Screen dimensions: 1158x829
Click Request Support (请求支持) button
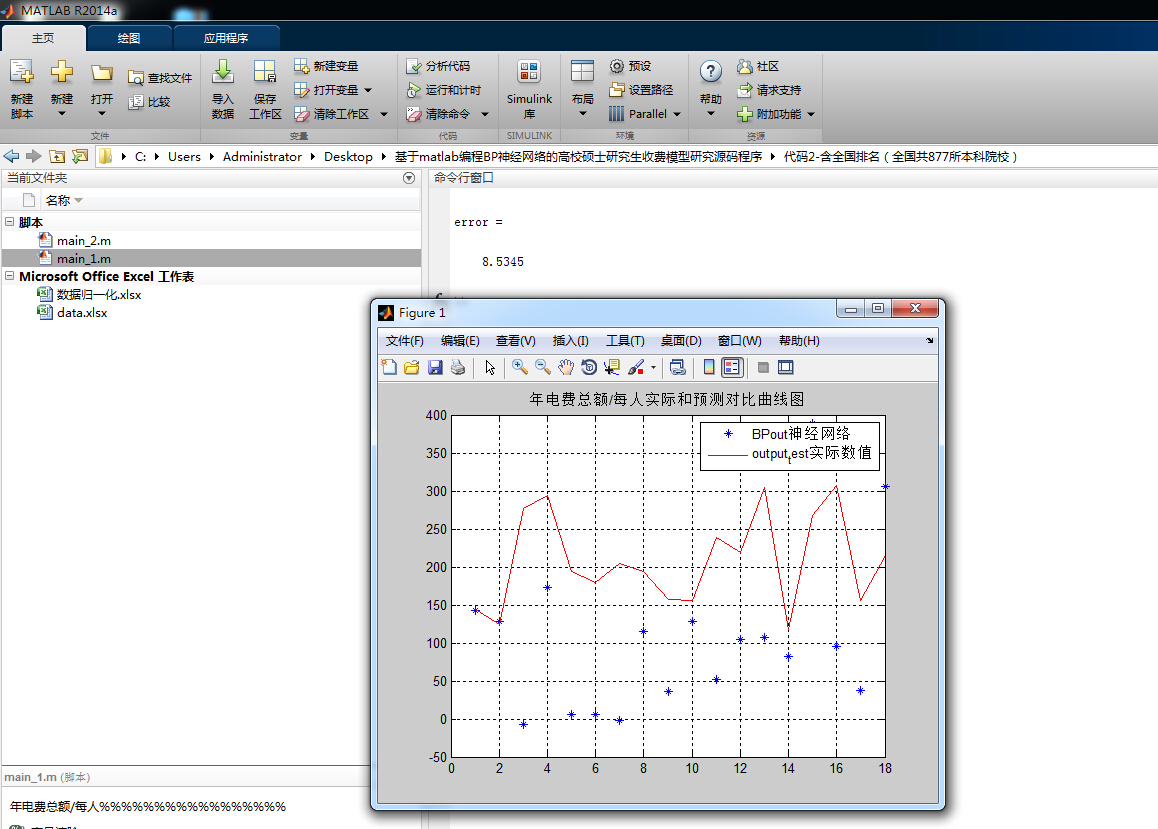(769, 89)
